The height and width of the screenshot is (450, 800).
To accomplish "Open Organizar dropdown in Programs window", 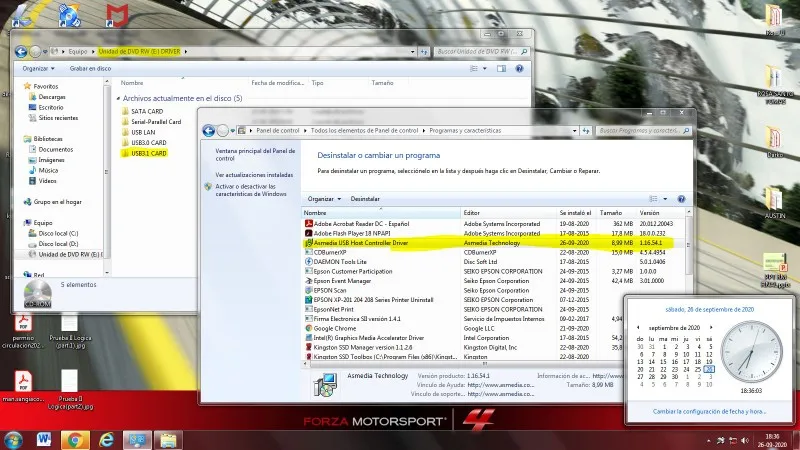I will 324,199.
